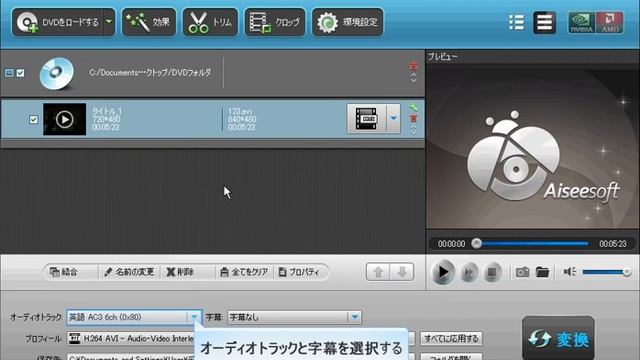Screen dimensions: 640x360
Task: Click 全てをクリア clear all button
Action: (244, 272)
